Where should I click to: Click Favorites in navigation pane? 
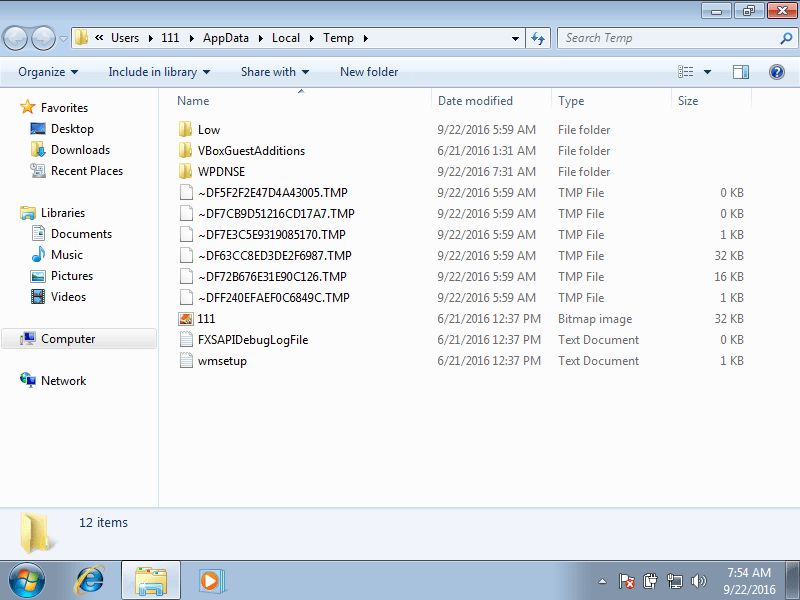coord(64,108)
